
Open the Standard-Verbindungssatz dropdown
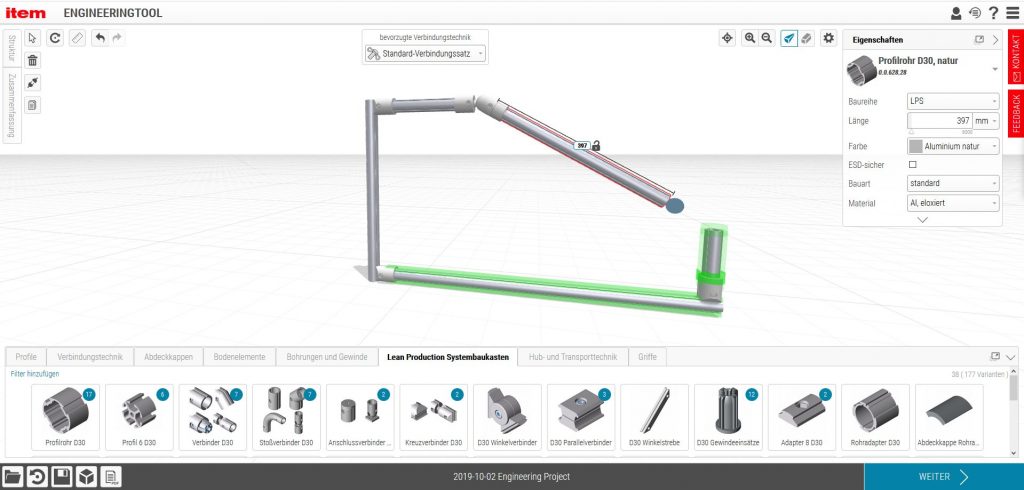tap(425, 53)
